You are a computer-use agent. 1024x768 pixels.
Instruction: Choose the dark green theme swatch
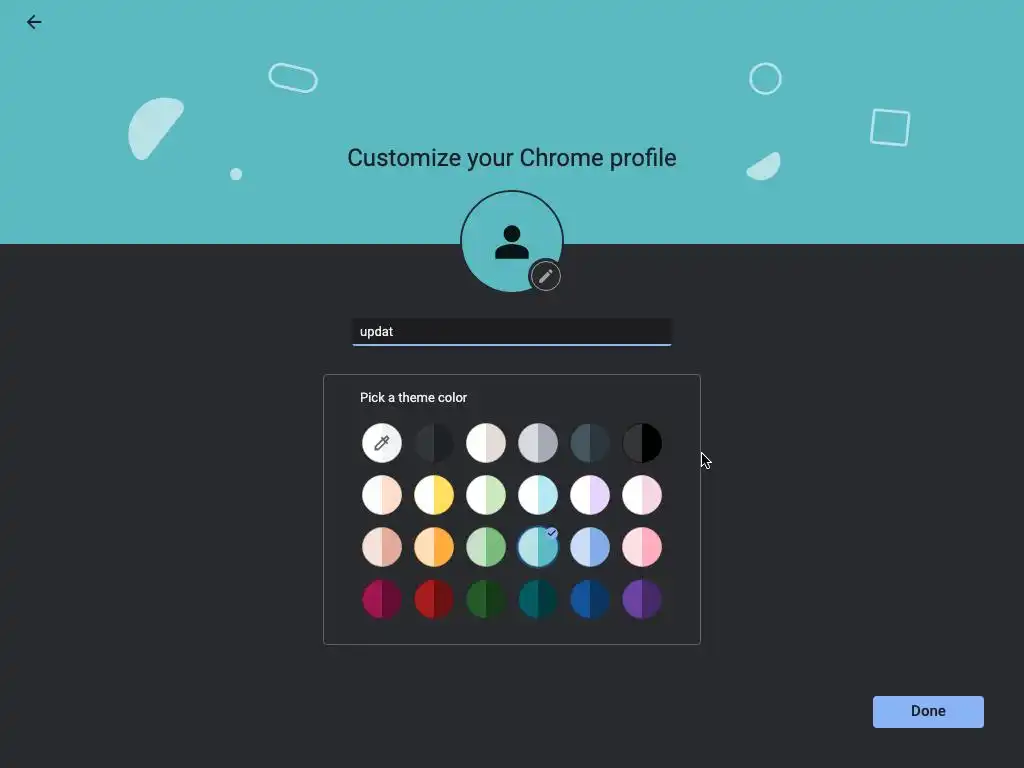(486, 600)
